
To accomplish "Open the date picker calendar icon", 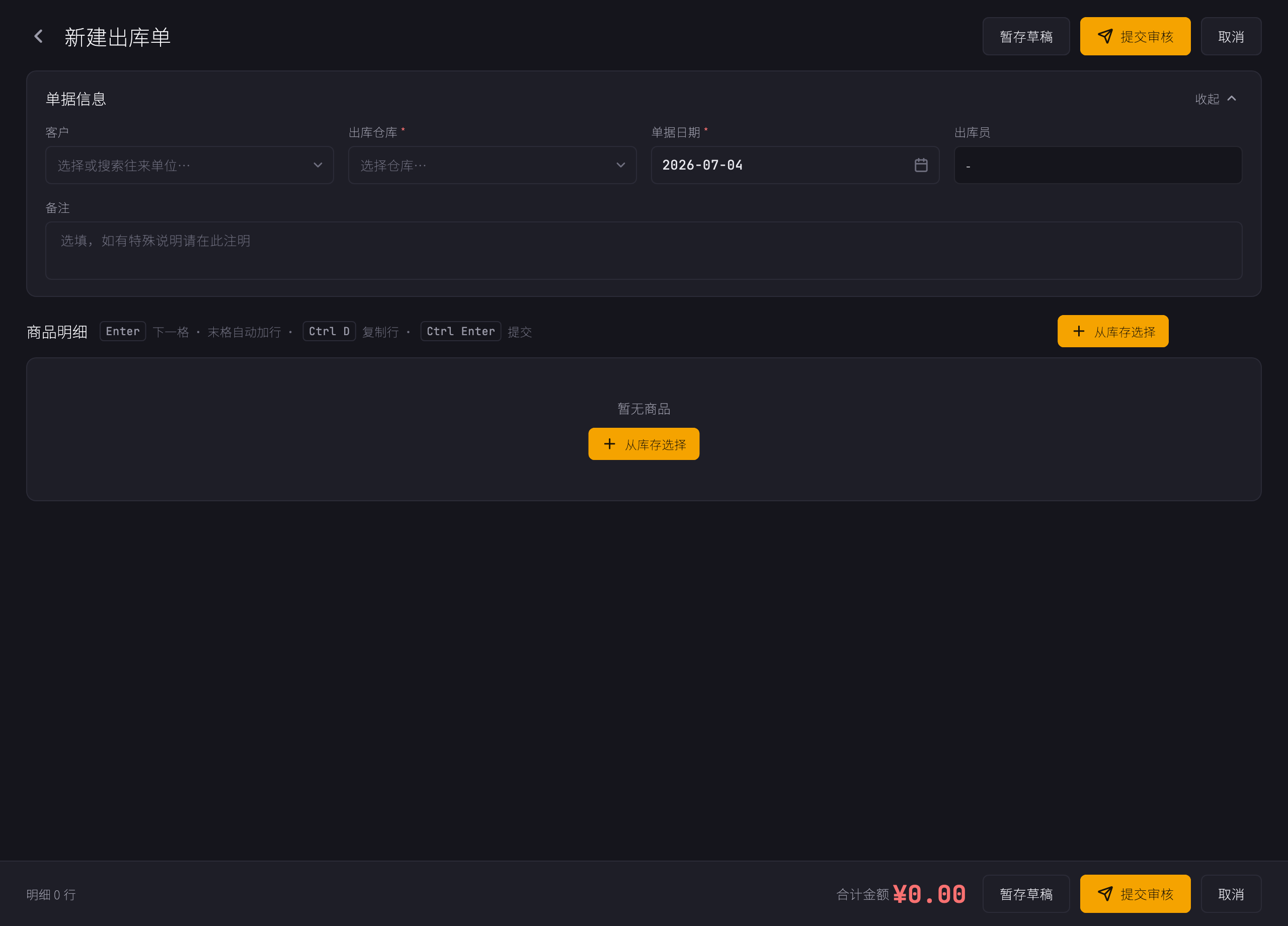I will pos(921,165).
